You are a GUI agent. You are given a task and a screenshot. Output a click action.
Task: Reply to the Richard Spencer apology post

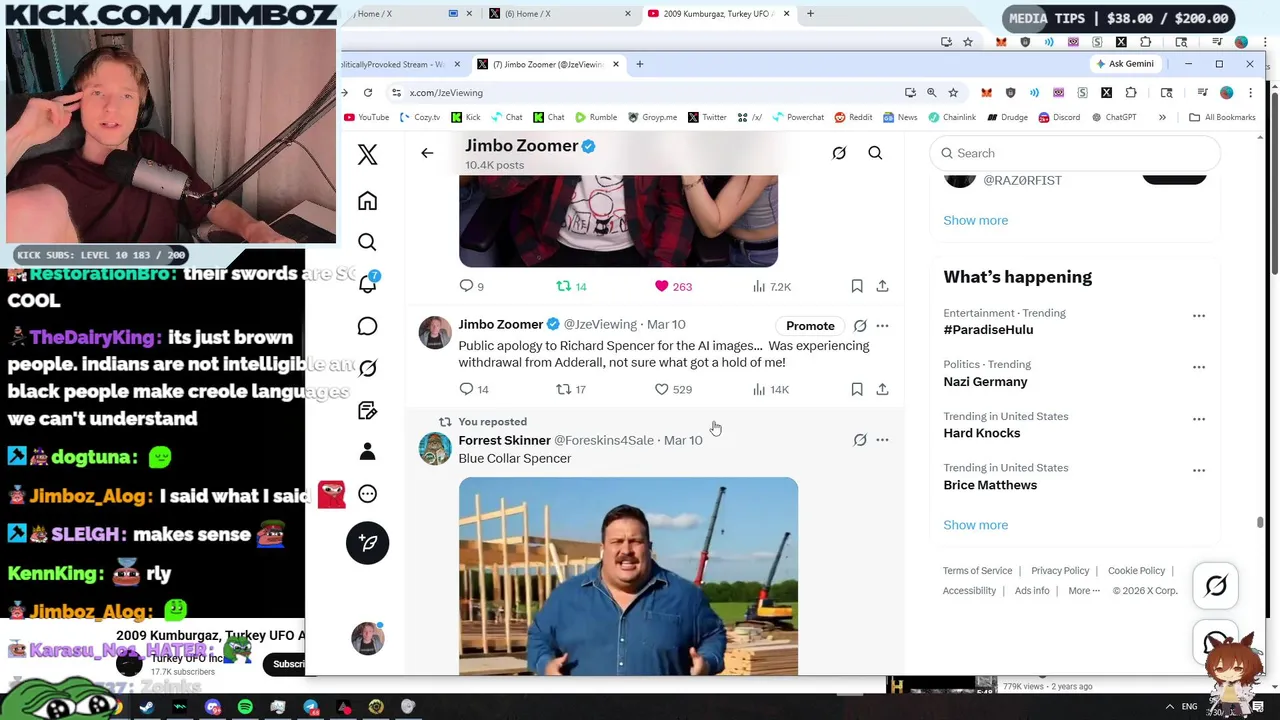[x=474, y=389]
